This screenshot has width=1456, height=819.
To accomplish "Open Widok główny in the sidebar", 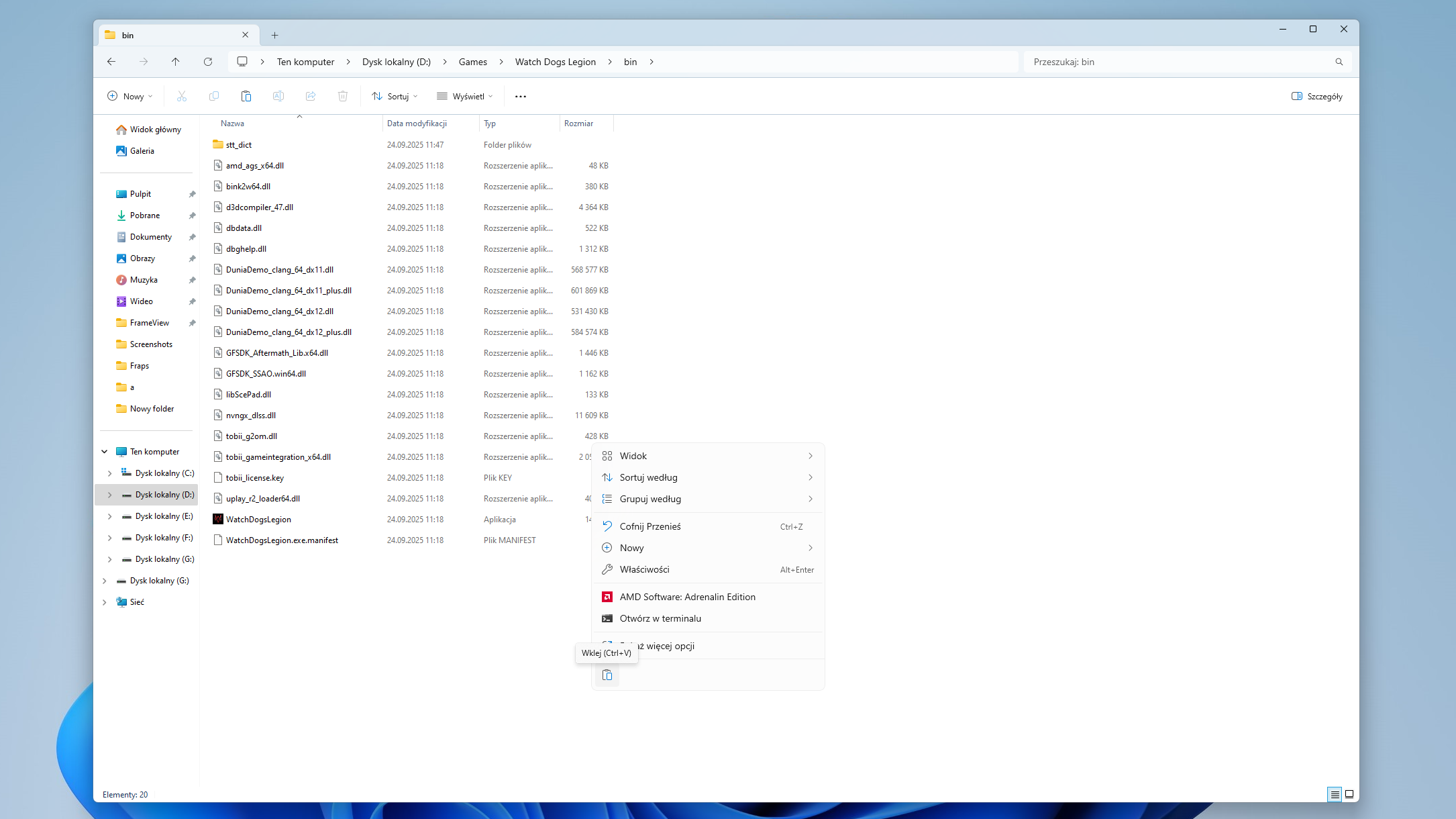I will pos(148,130).
